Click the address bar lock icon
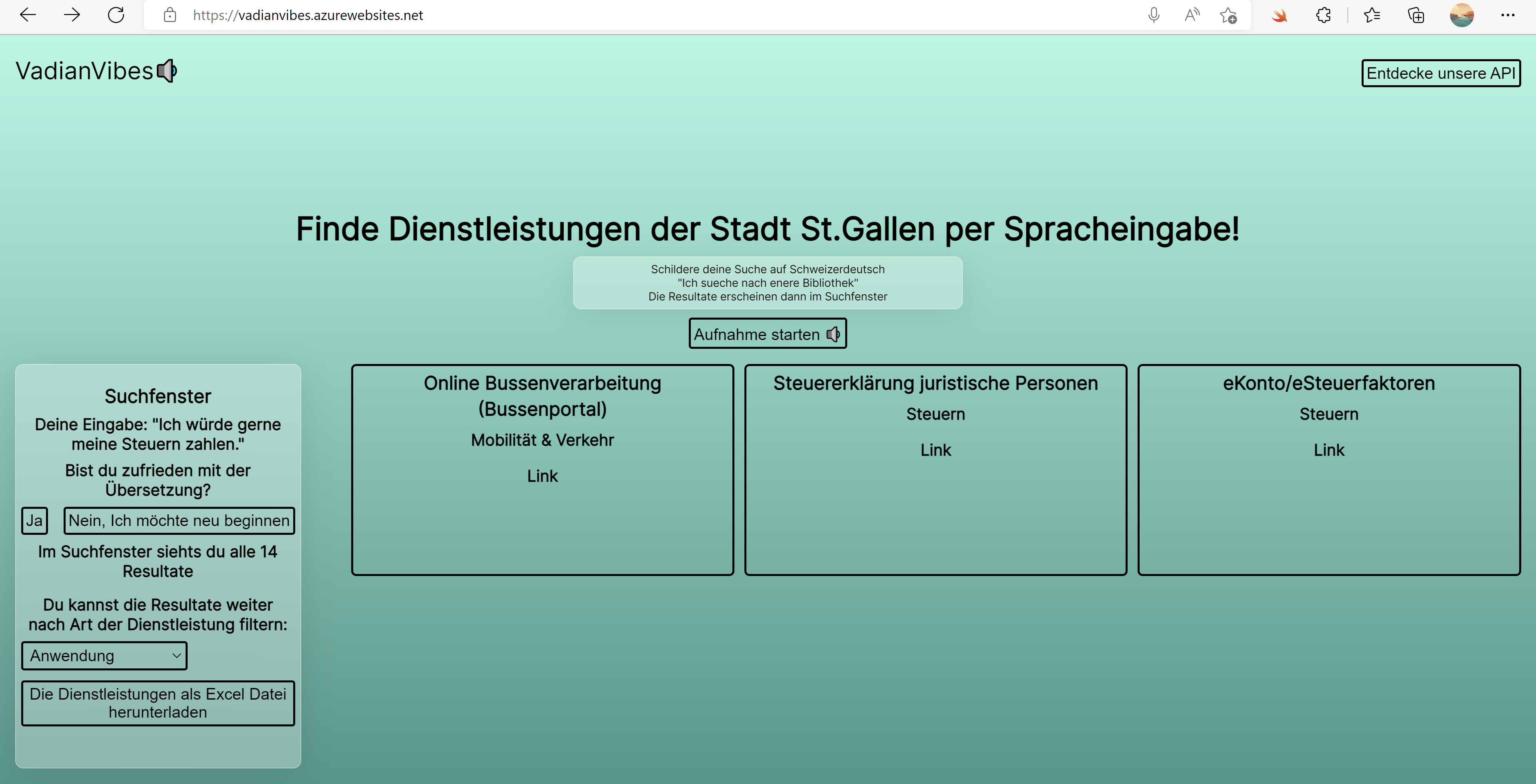This screenshot has height=784, width=1536. click(170, 15)
